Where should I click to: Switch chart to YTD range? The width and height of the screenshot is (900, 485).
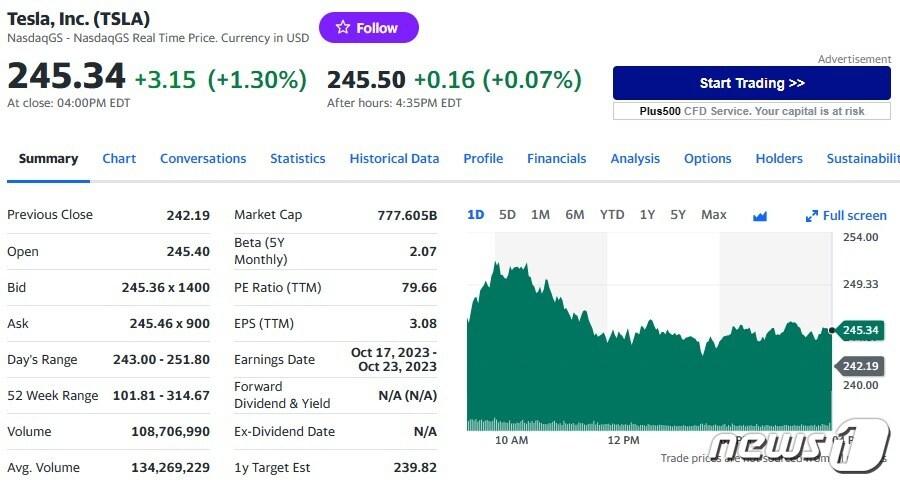point(611,215)
